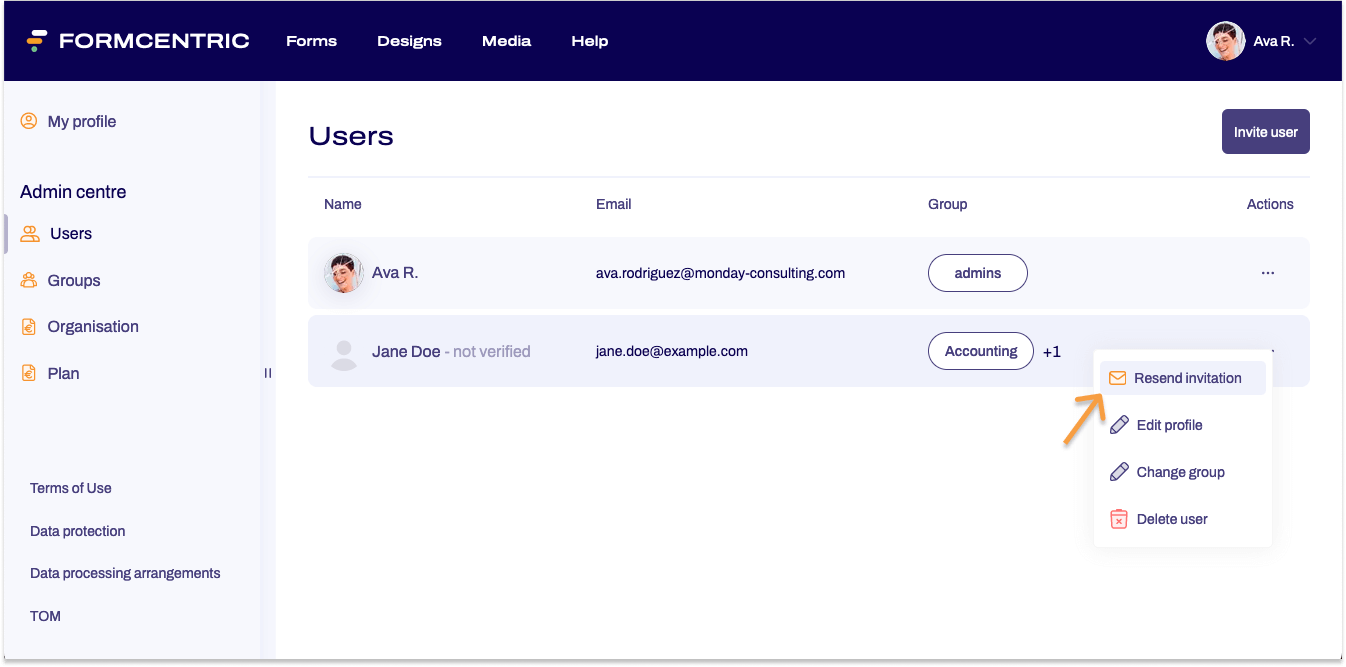The height and width of the screenshot is (667, 1346).
Task: Expand Jane Doe's +1 additional groups
Action: [1051, 351]
